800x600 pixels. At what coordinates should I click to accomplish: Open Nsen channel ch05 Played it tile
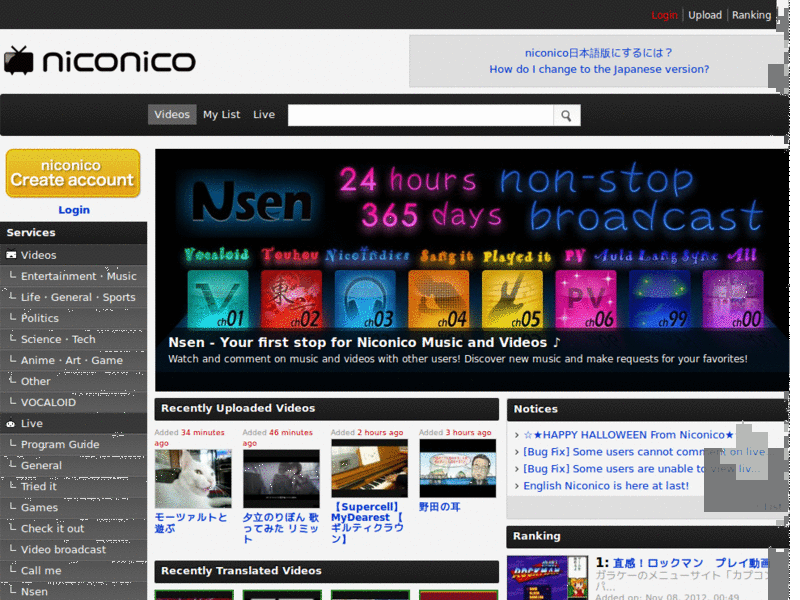click(x=512, y=299)
